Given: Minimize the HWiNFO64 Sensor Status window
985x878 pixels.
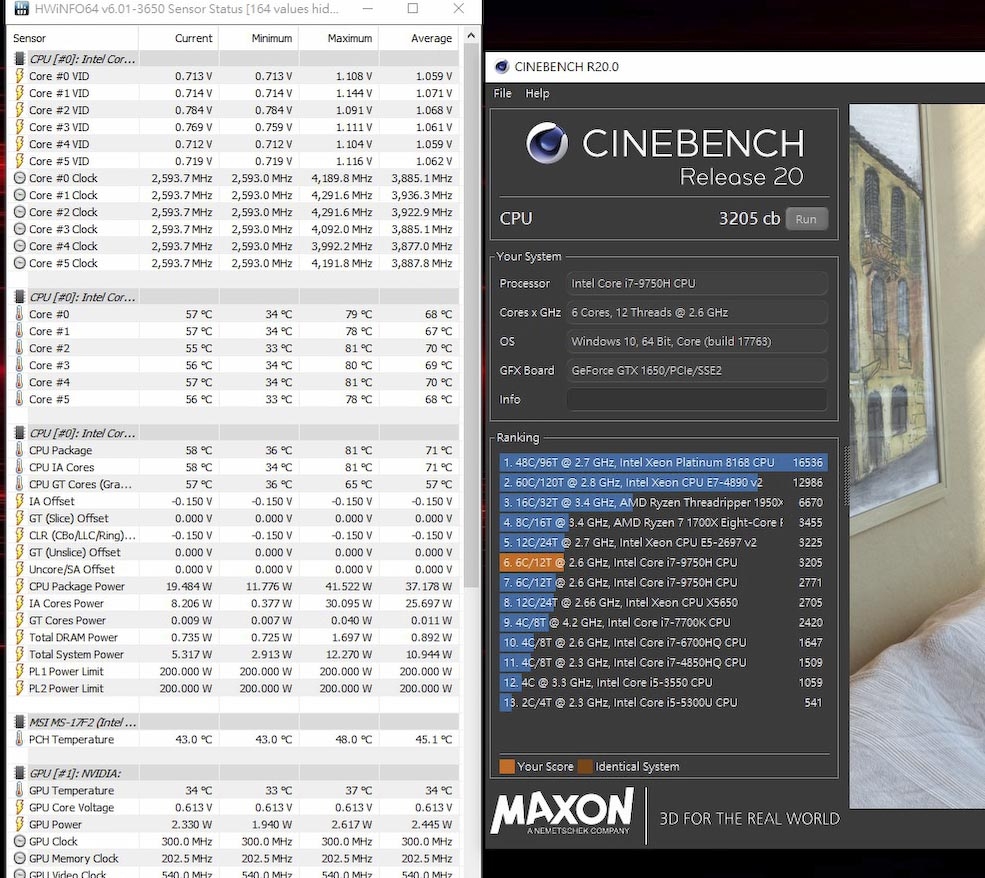Looking at the screenshot, I should click(x=367, y=9).
